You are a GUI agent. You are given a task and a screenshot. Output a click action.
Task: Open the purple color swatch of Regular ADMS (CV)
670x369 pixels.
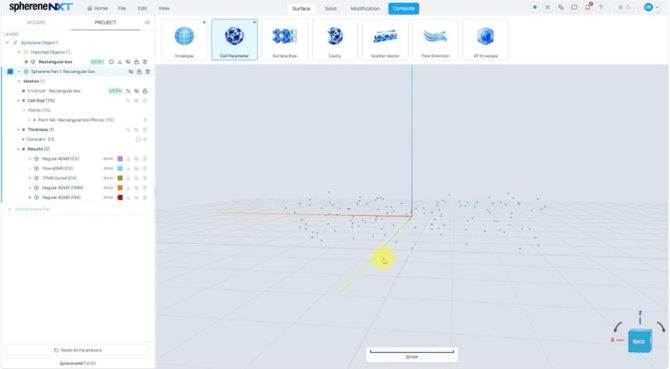click(x=120, y=159)
